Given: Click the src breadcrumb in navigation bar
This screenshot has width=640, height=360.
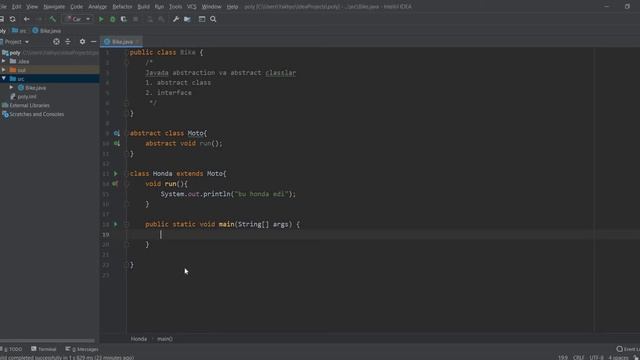Looking at the screenshot, I should tap(19, 31).
